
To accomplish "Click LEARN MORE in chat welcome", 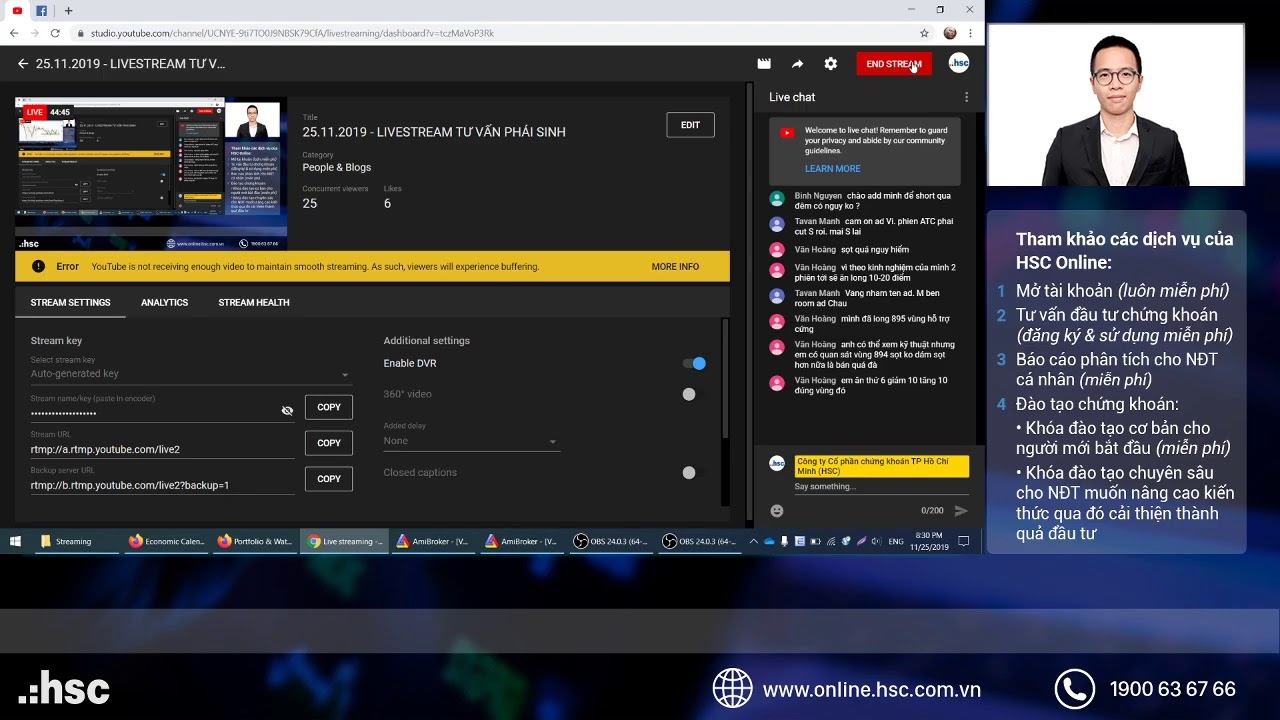I will coord(832,169).
